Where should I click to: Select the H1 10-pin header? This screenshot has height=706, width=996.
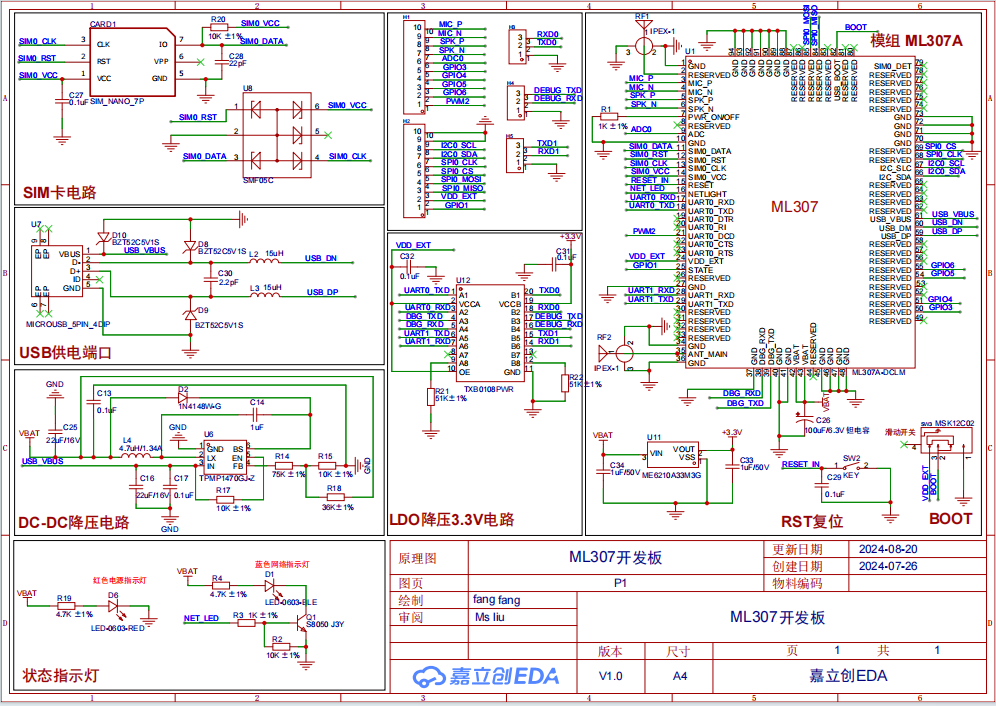[414, 66]
